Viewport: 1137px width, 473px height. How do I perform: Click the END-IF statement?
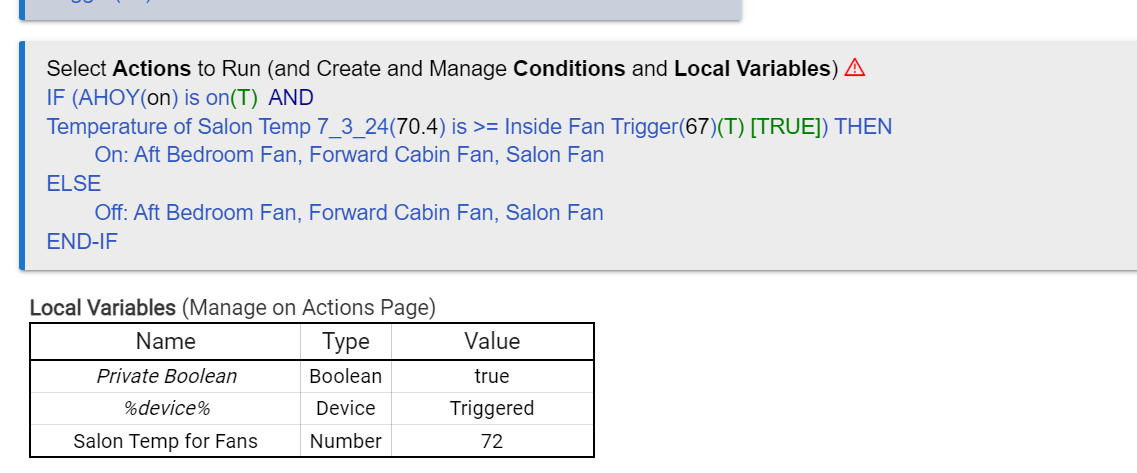click(82, 241)
